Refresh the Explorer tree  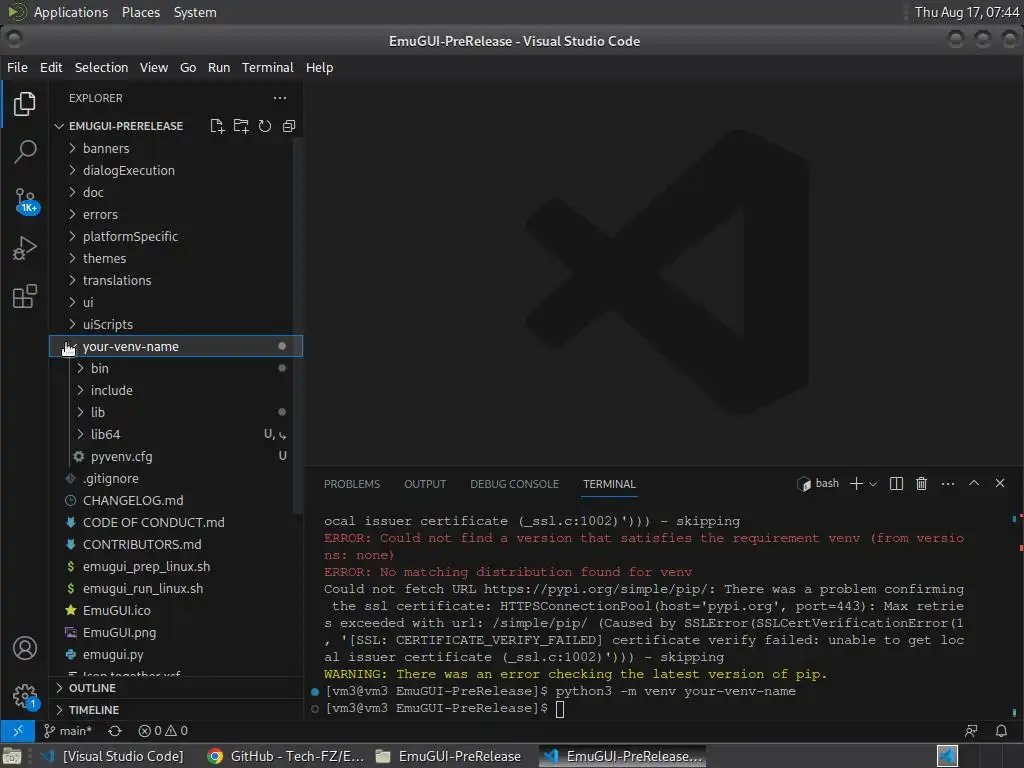pos(264,126)
